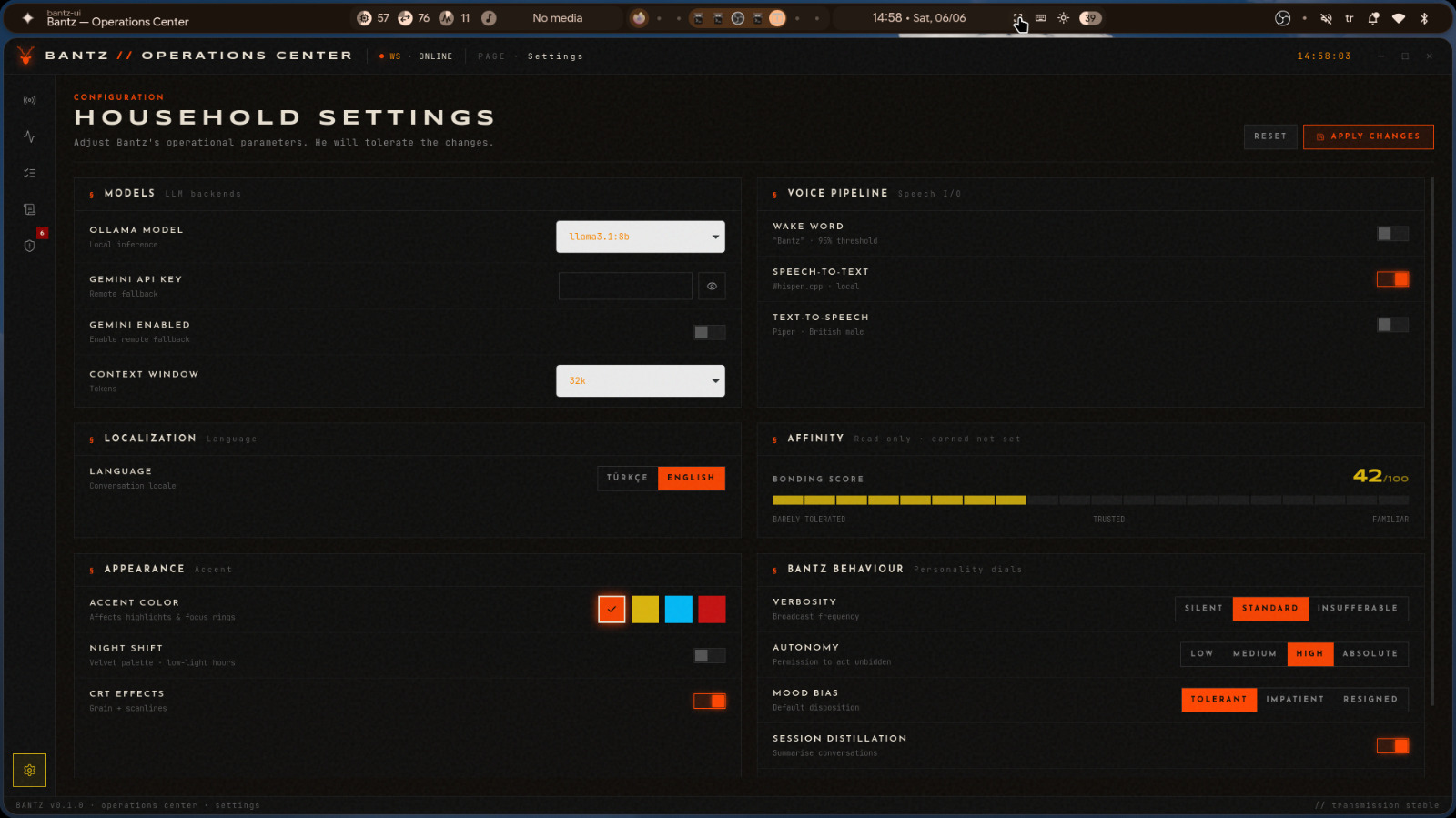Select the yellow accent color swatch

pos(645,610)
